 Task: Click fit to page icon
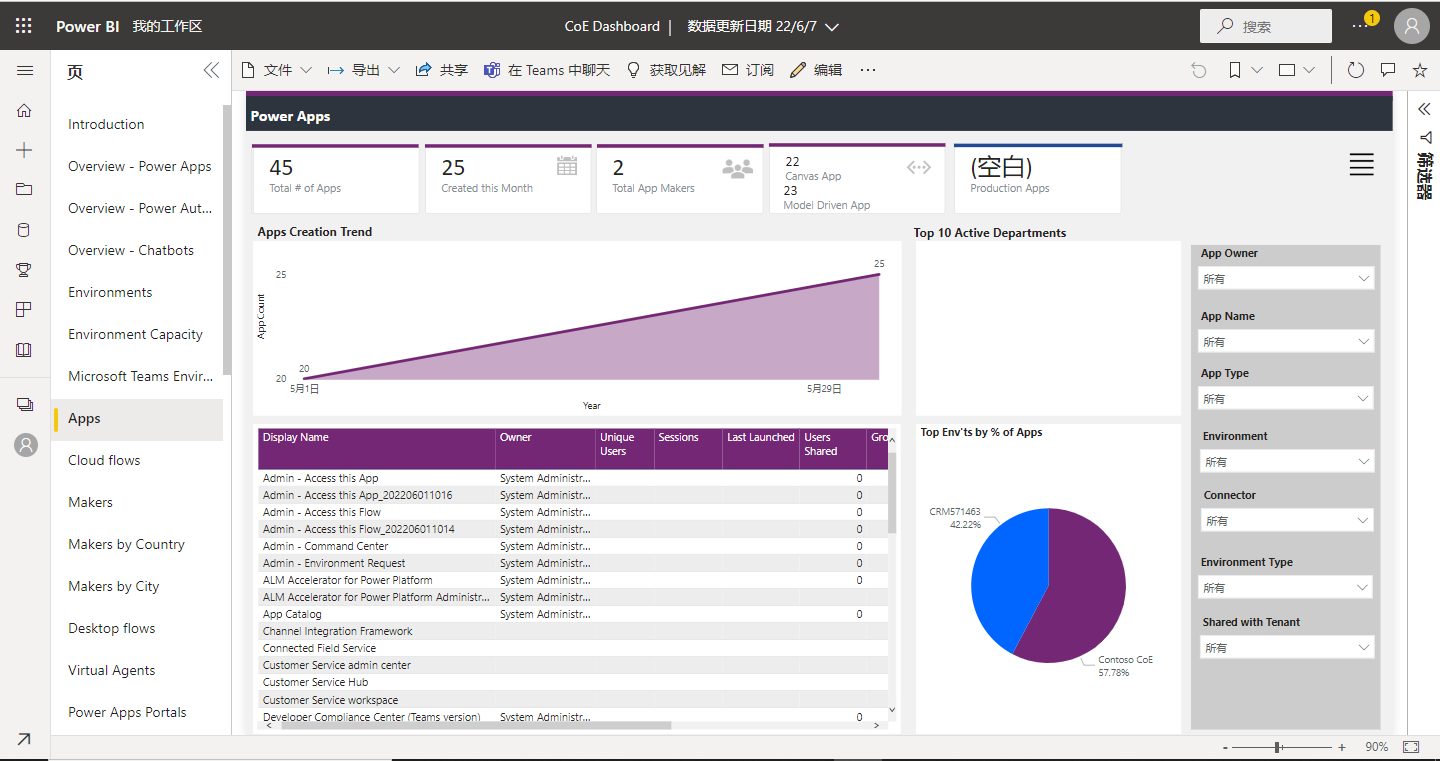pyautogui.click(x=1411, y=747)
